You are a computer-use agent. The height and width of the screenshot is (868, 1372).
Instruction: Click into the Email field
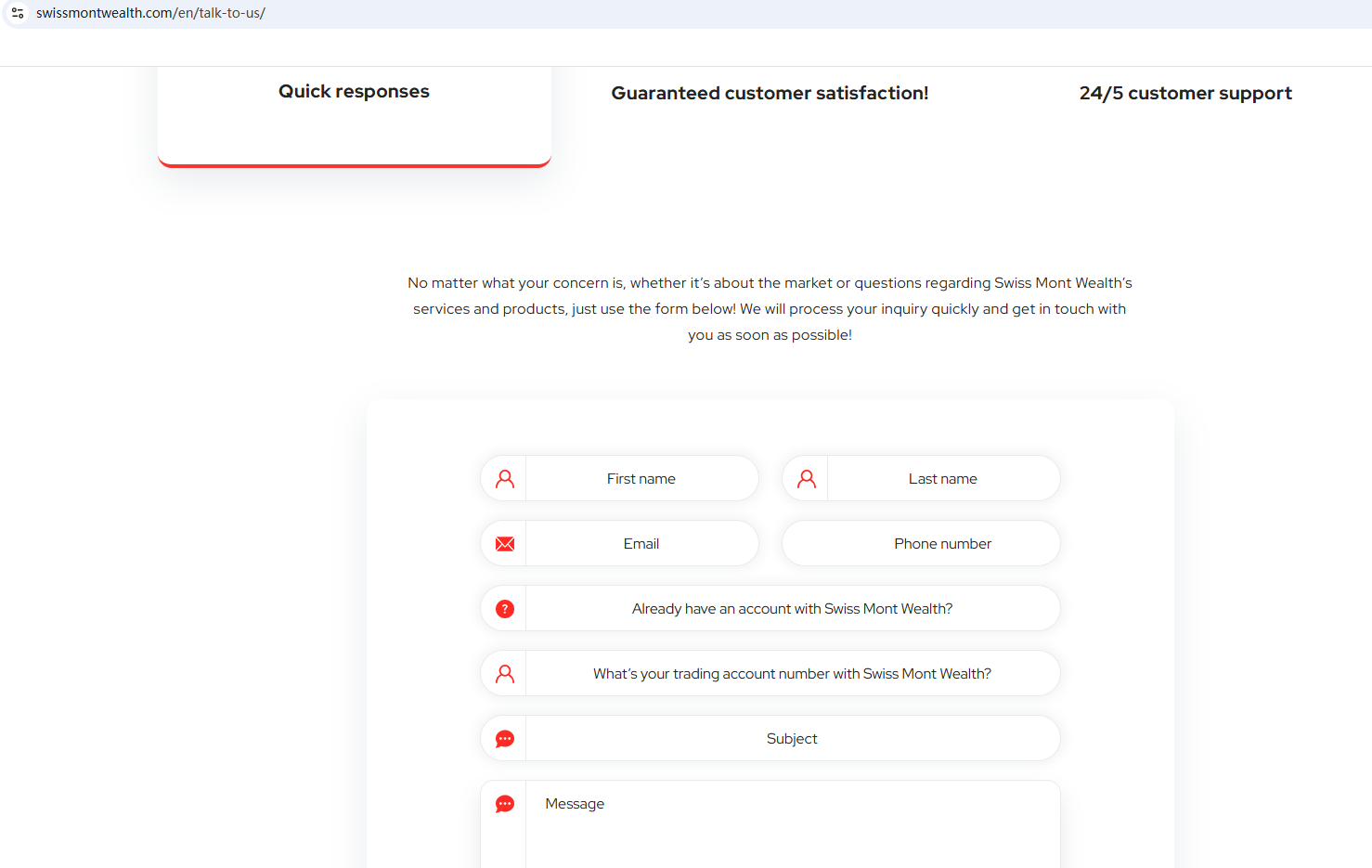coord(641,544)
